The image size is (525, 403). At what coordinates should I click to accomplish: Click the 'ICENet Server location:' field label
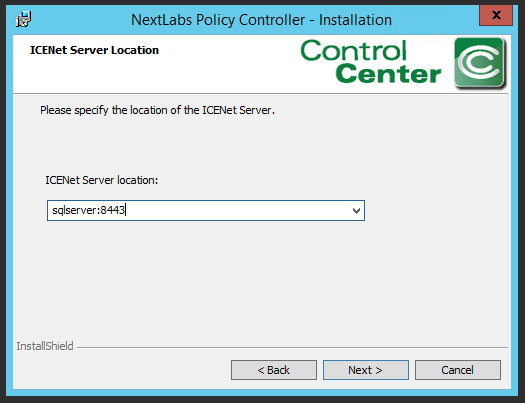tap(101, 180)
